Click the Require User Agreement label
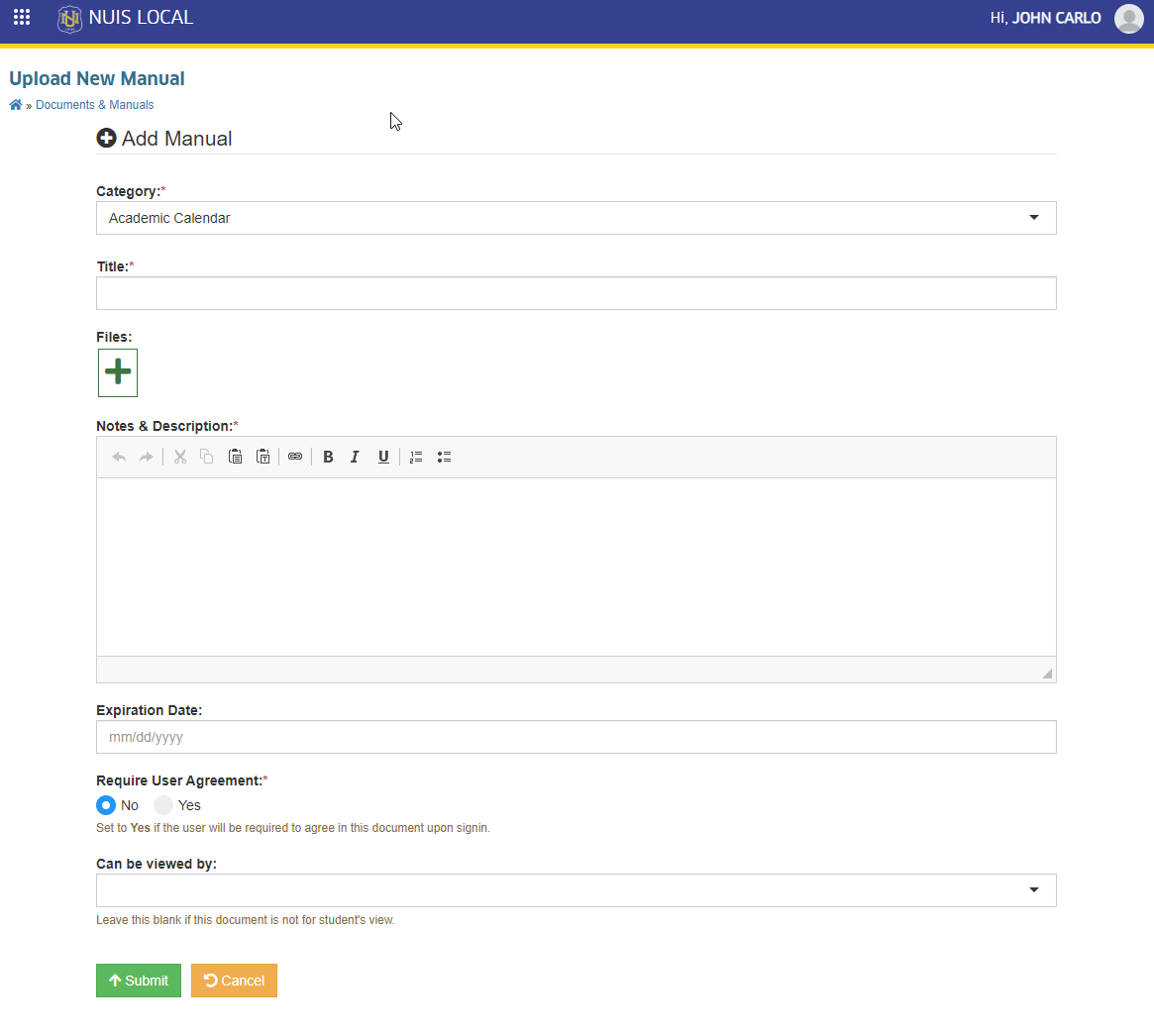 [179, 780]
